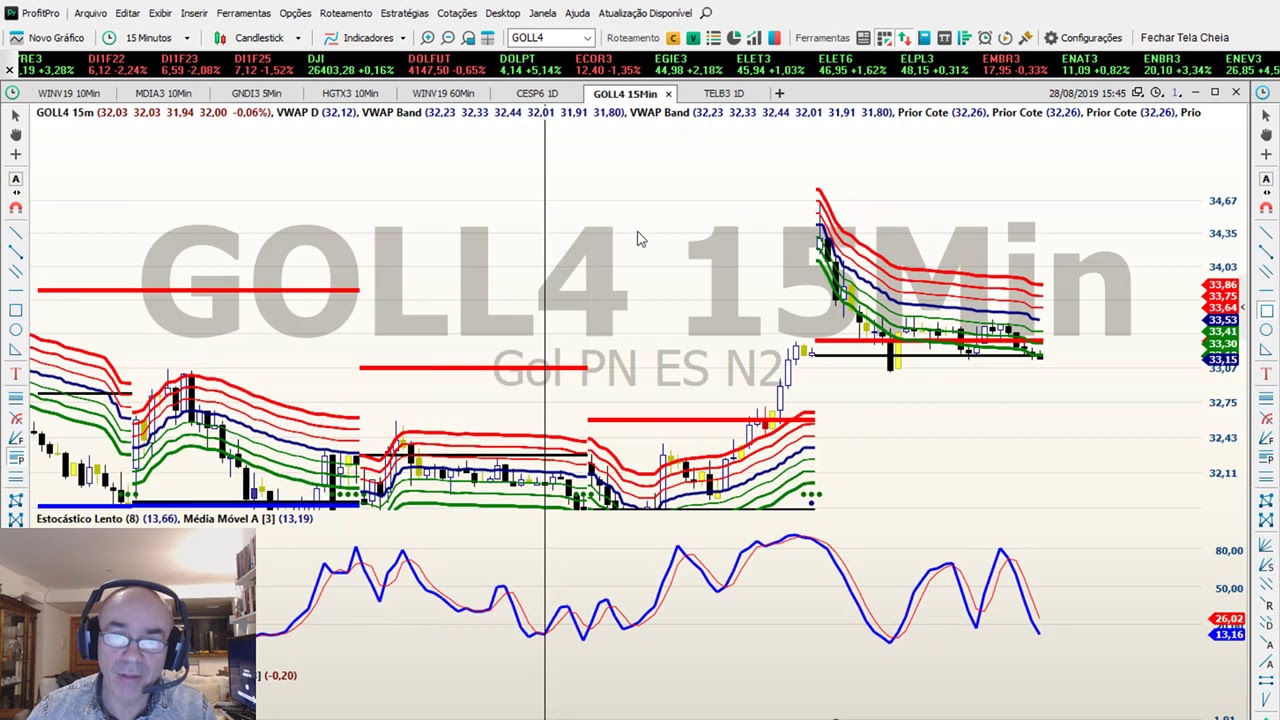Open the Estratégias menu
The height and width of the screenshot is (720, 1280).
tap(404, 13)
